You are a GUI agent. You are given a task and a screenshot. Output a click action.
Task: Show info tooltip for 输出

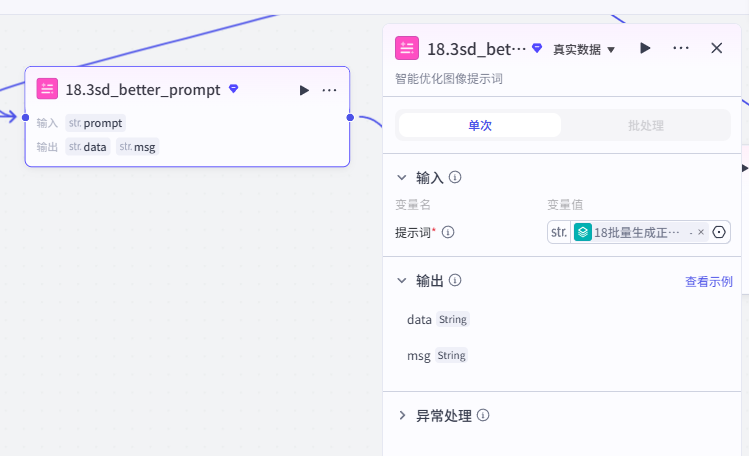click(x=455, y=280)
